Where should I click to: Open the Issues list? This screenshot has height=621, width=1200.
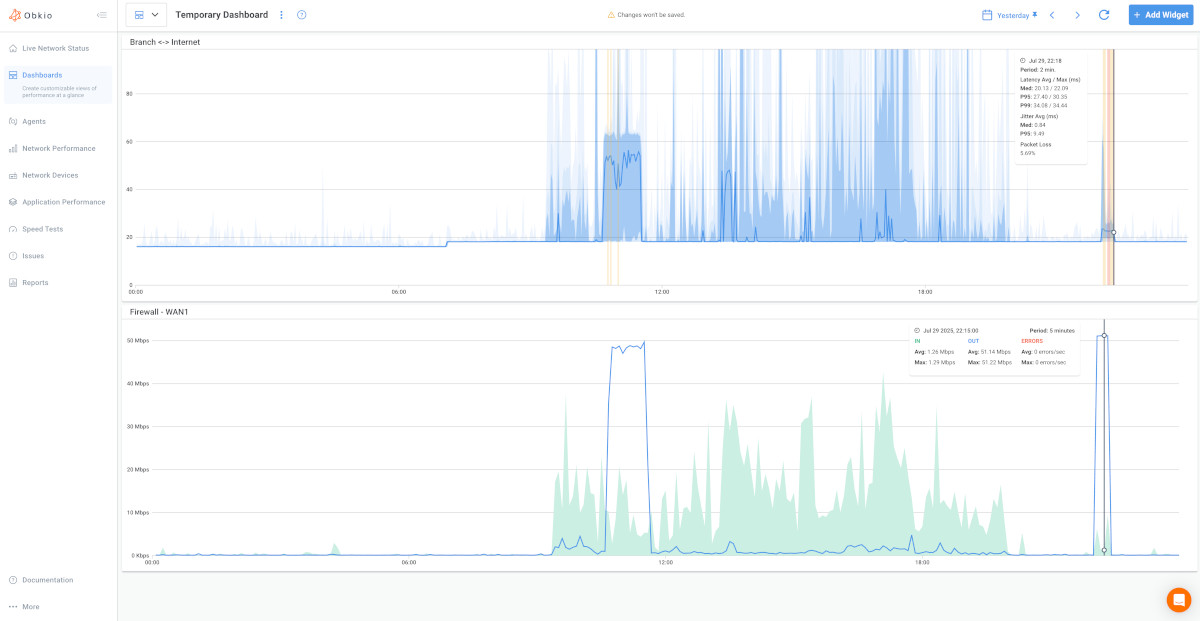(32, 256)
